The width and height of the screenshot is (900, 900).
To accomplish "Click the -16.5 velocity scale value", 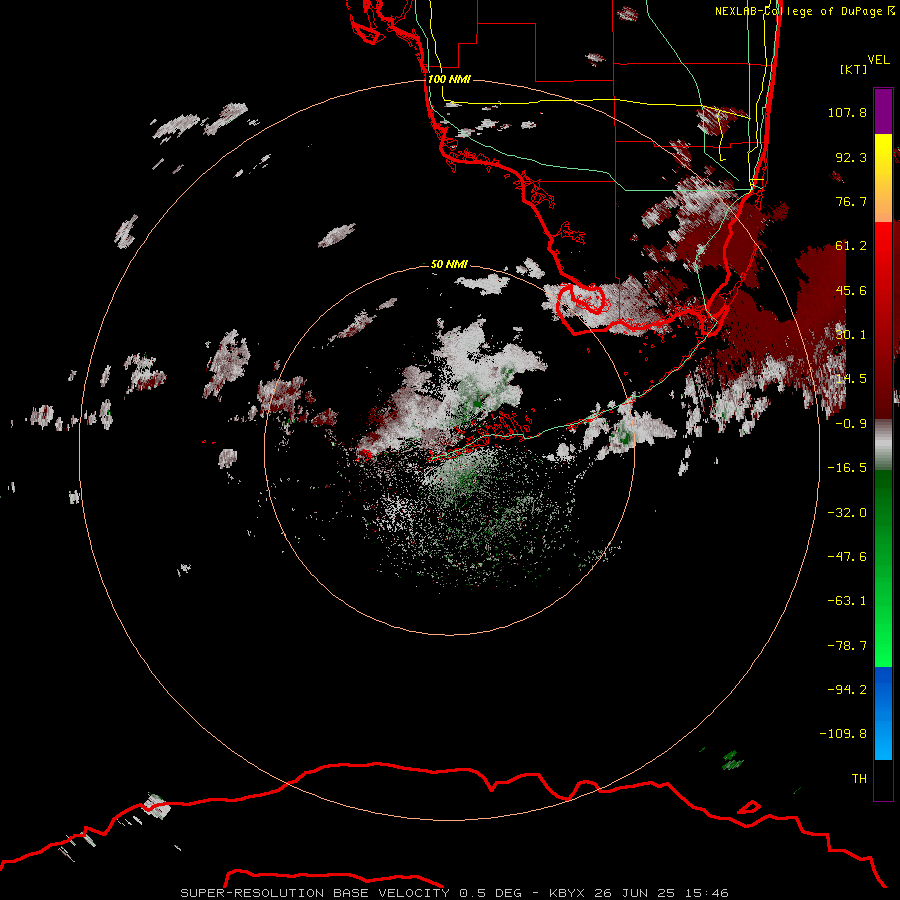I will (847, 468).
